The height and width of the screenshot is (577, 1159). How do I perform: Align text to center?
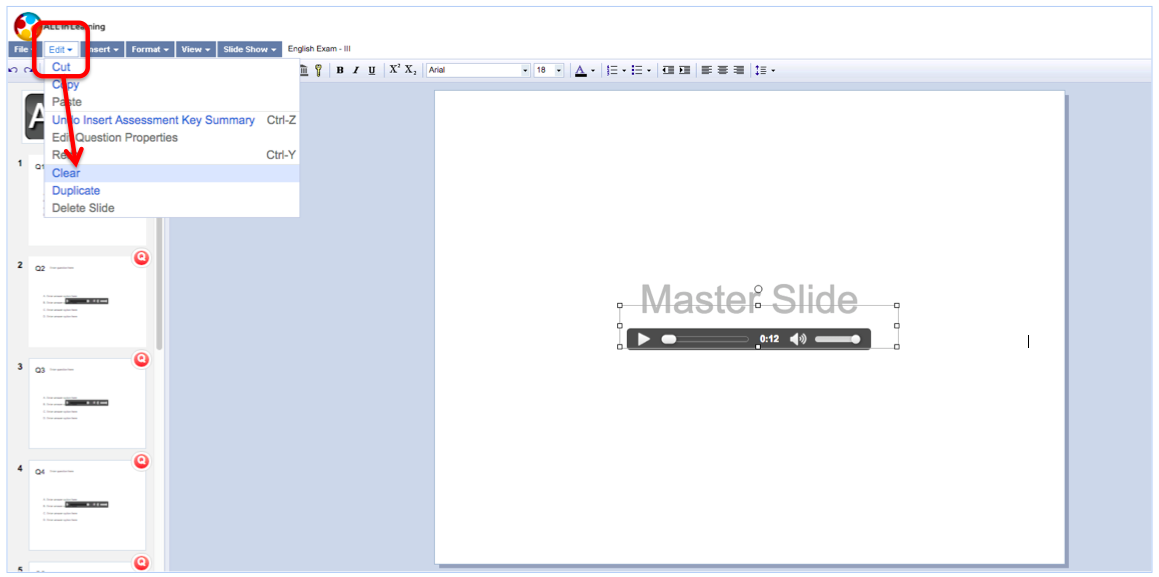point(722,70)
